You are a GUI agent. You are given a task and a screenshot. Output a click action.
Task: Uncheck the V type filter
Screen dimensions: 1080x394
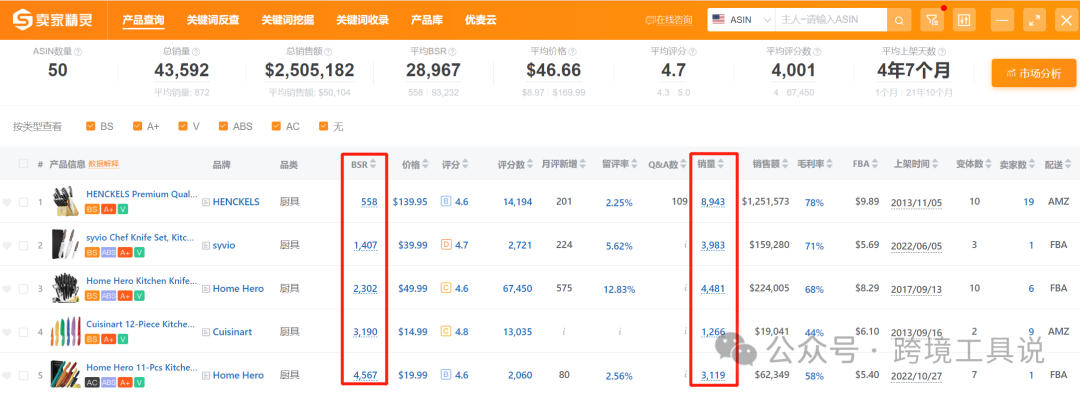coord(183,126)
